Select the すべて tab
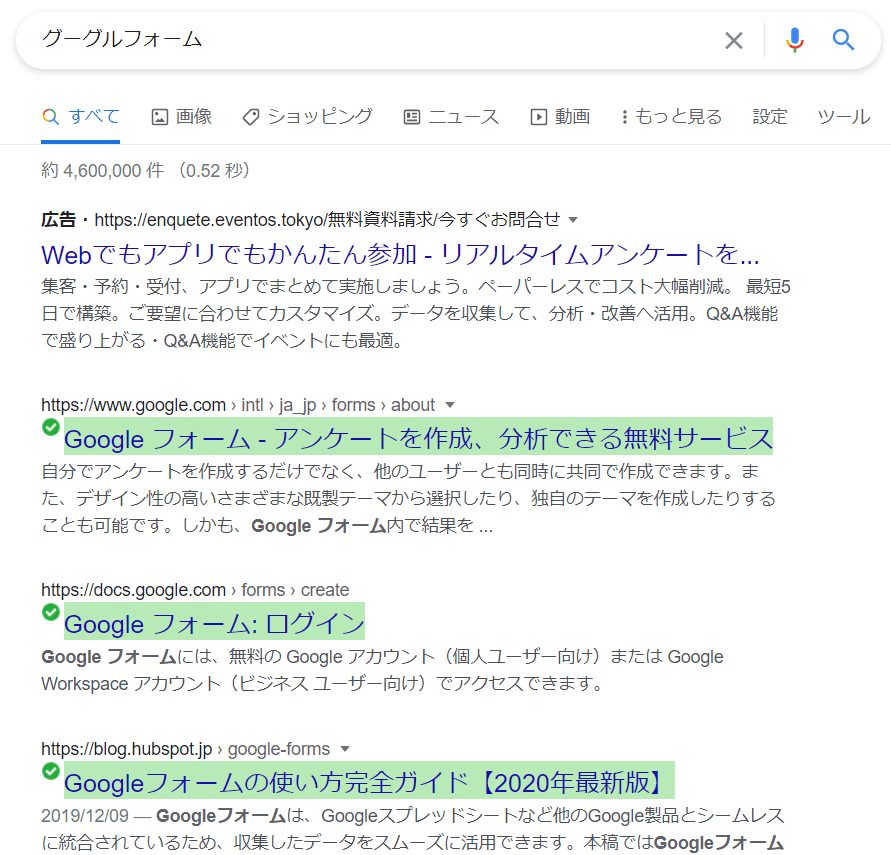This screenshot has height=855, width=891. (x=81, y=116)
